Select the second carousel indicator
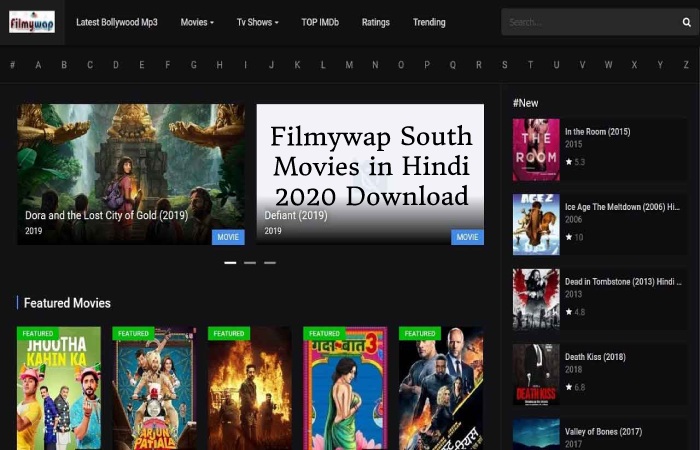The width and height of the screenshot is (700, 450). (250, 263)
